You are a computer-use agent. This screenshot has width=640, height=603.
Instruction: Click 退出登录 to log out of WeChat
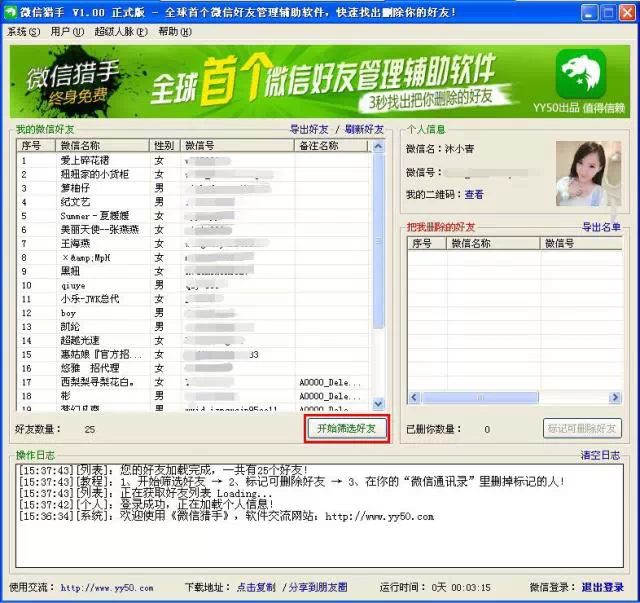pos(603,587)
